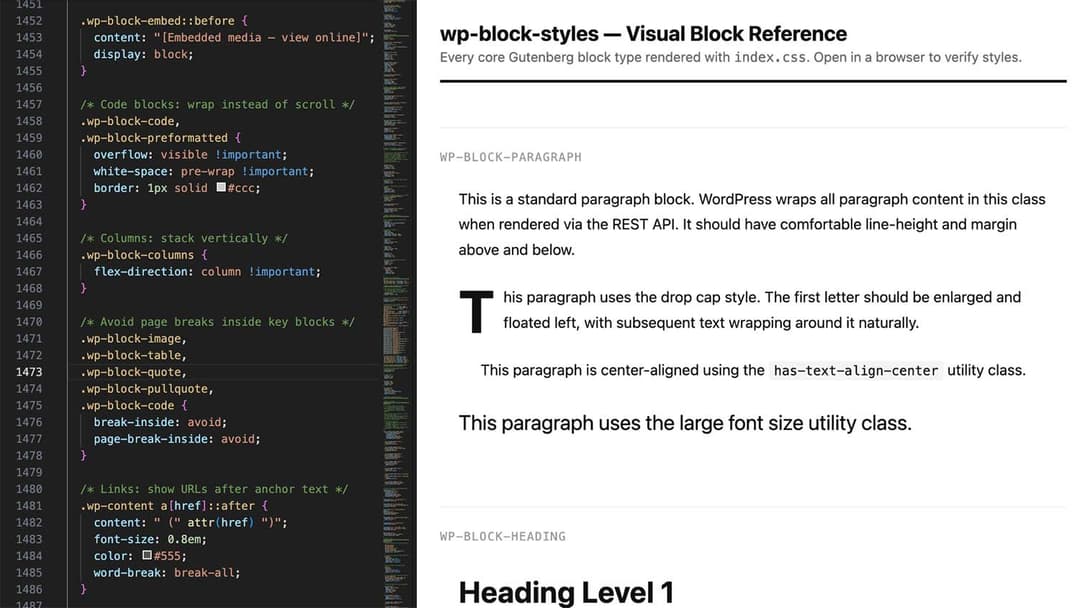The image size is (1080, 608).
Task: Click the large font size paragraph
Action: [x=684, y=422]
